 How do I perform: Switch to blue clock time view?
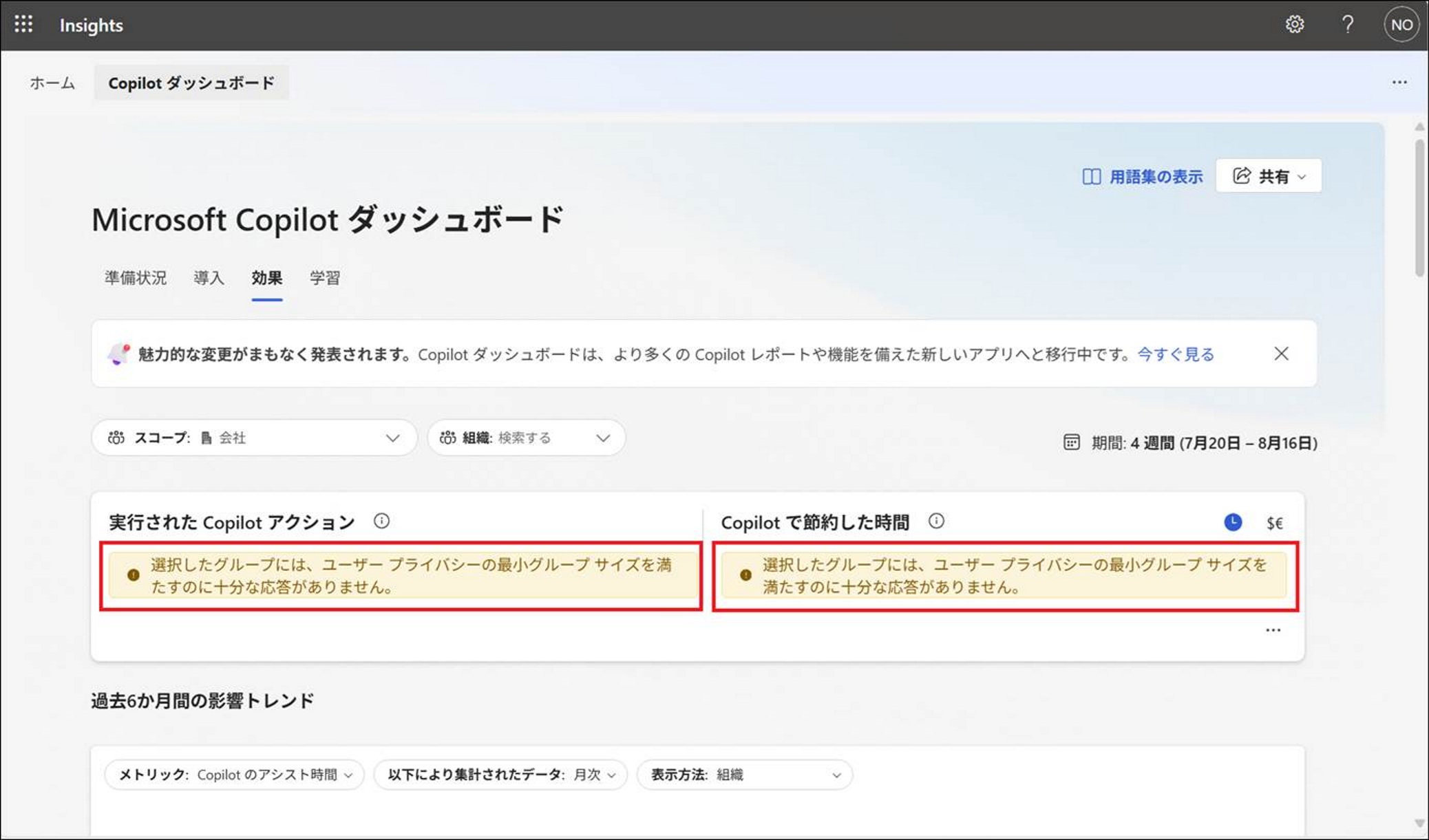(x=1233, y=522)
